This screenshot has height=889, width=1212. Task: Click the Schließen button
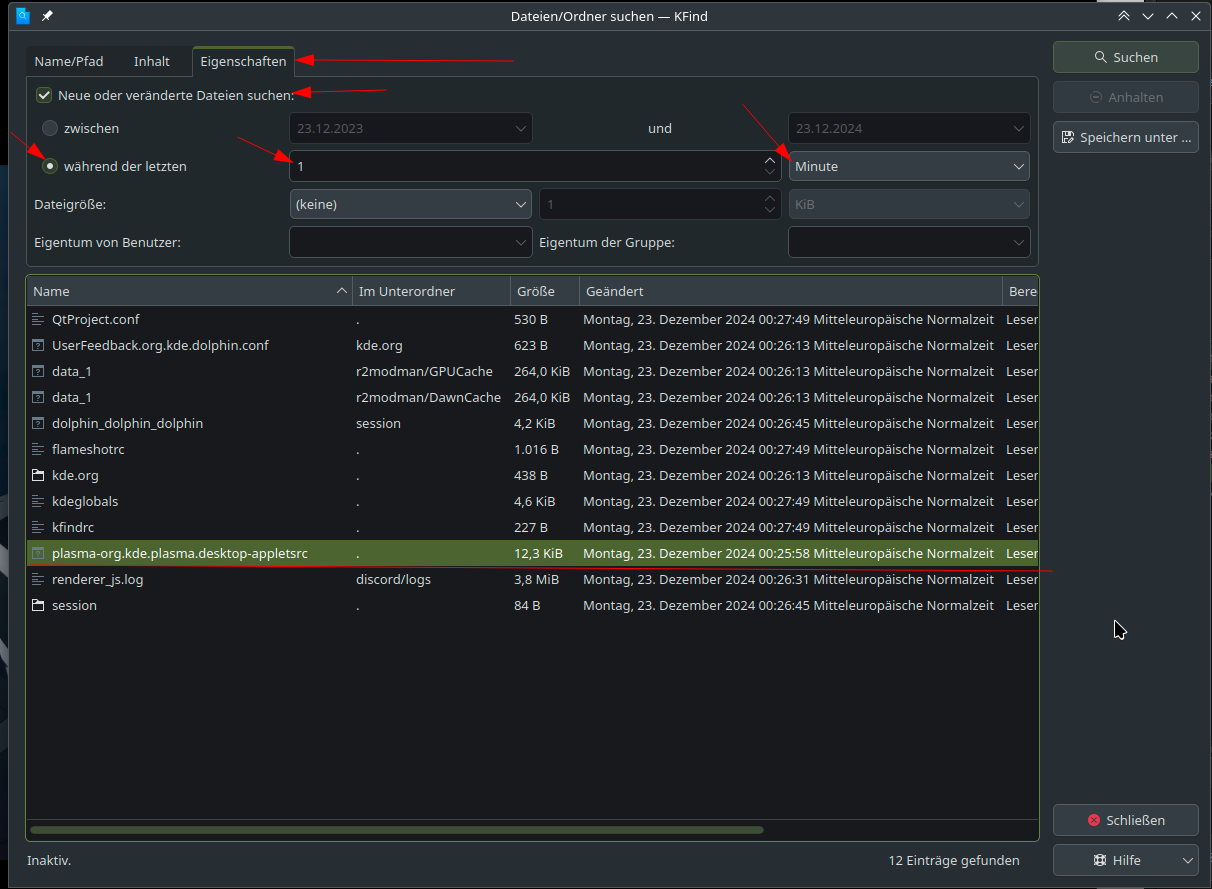(x=1126, y=820)
